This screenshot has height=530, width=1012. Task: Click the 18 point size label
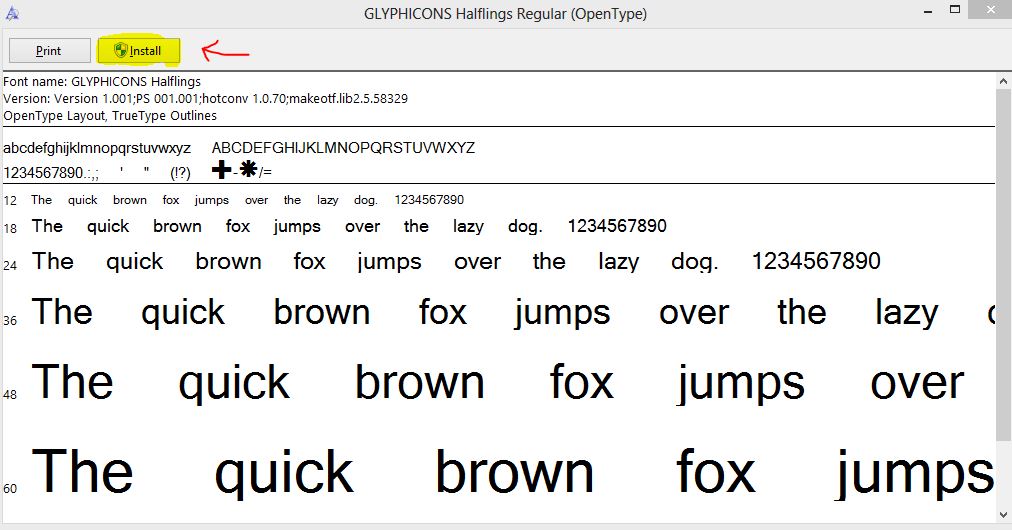click(x=10, y=229)
